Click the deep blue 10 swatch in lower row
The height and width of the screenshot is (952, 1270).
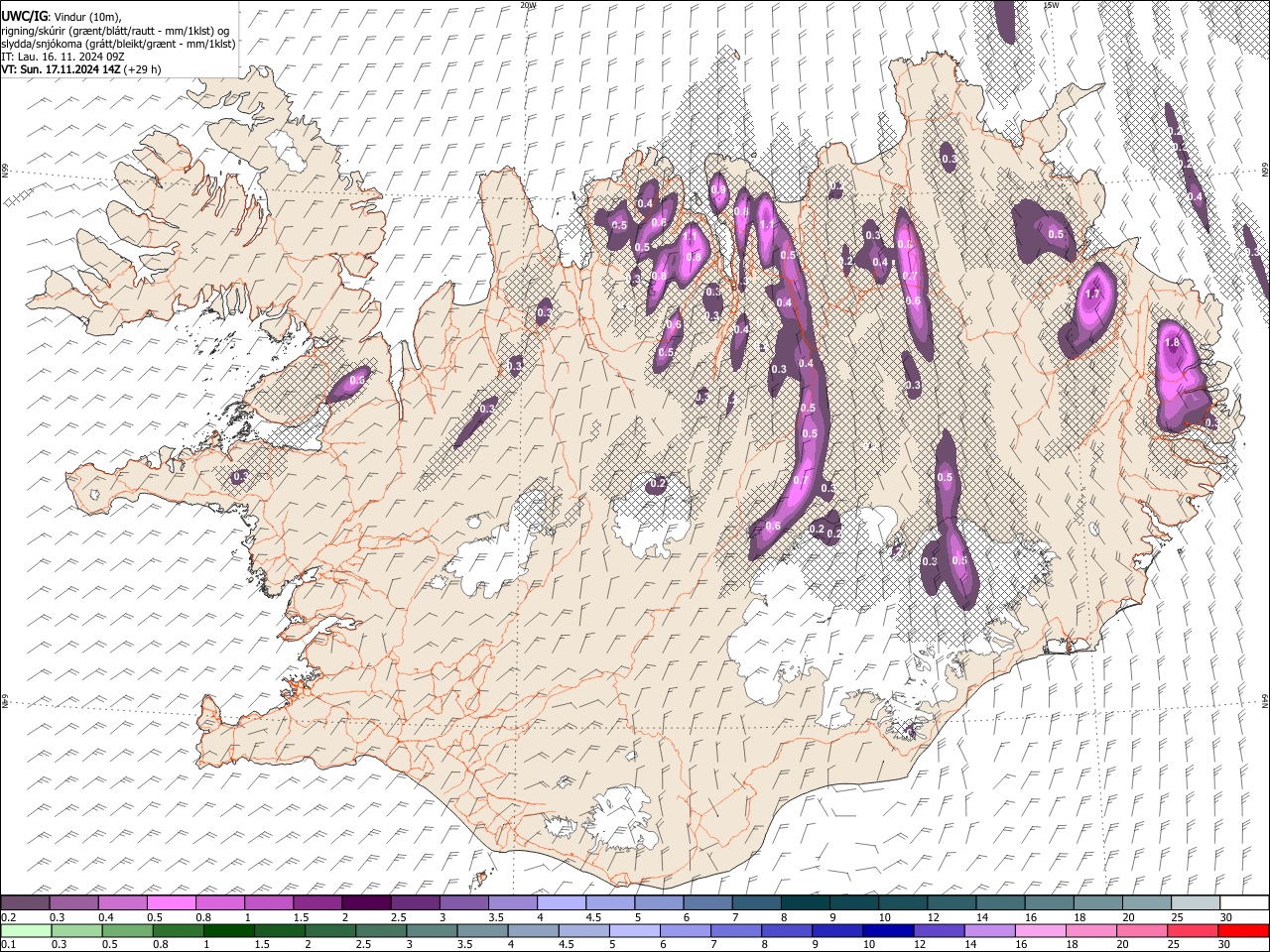(x=887, y=930)
